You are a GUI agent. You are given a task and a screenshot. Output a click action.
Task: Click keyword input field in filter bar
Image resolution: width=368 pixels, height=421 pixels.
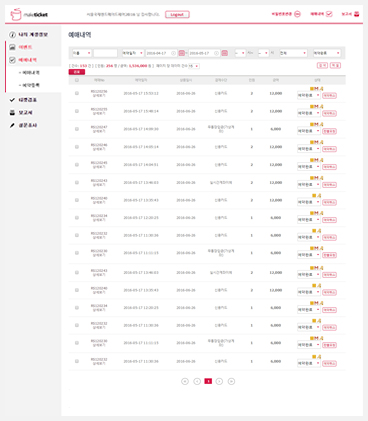(105, 53)
